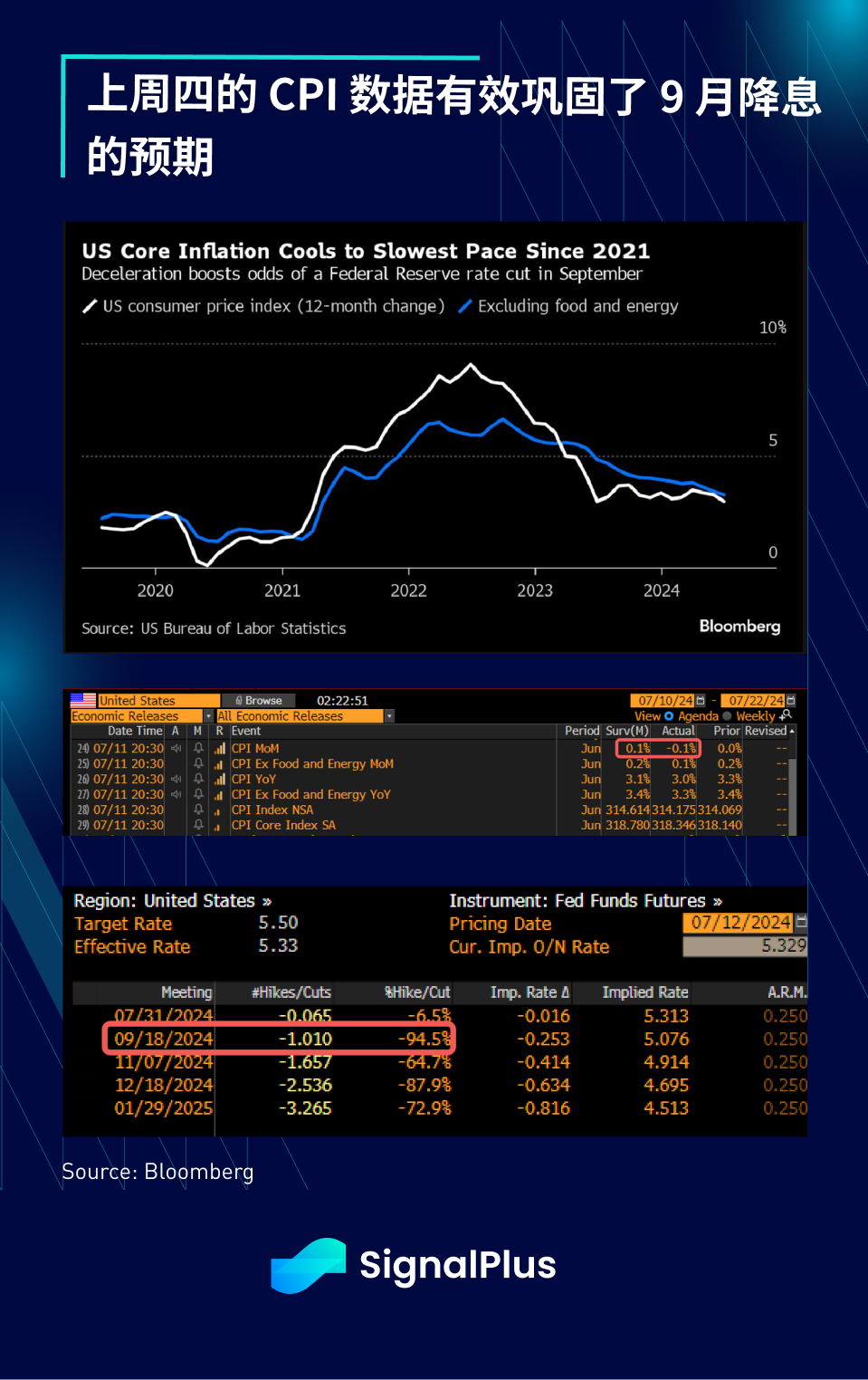Sort by the Actual column header

pos(678,731)
